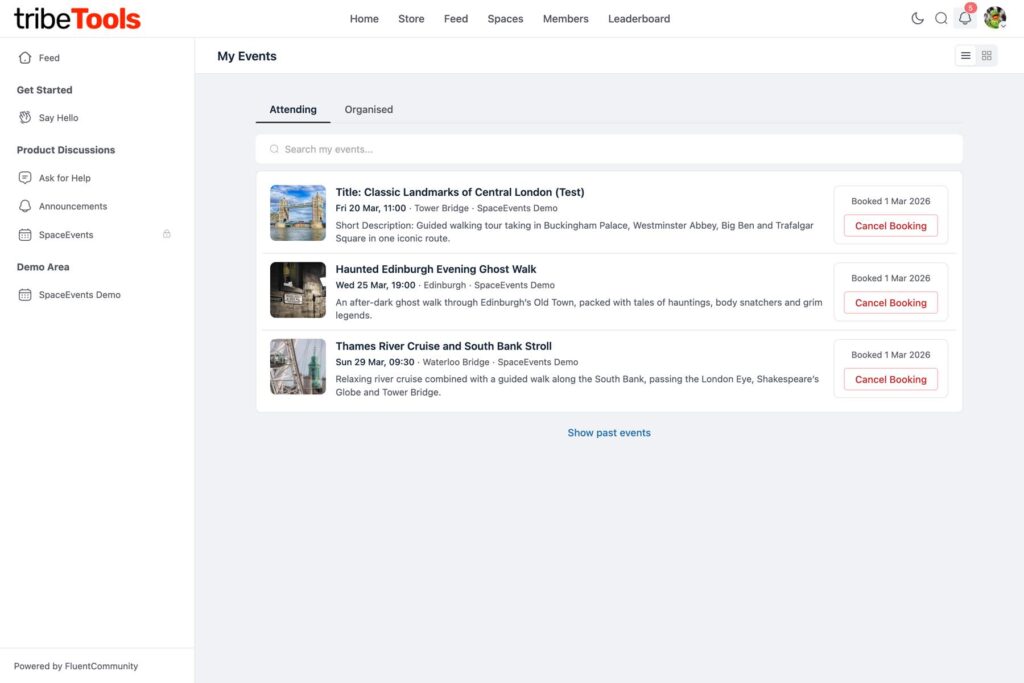The height and width of the screenshot is (683, 1024).
Task: Click the tribeTools logo
Action: point(77,19)
